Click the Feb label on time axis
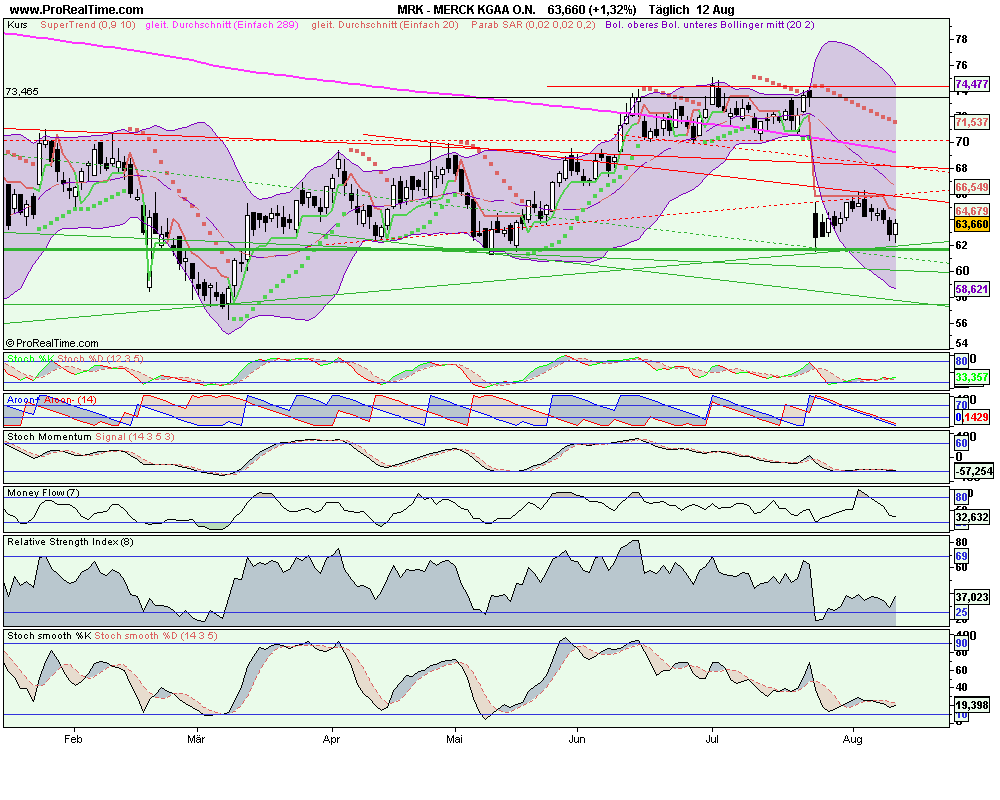The height and width of the screenshot is (800, 1000). click(x=73, y=739)
